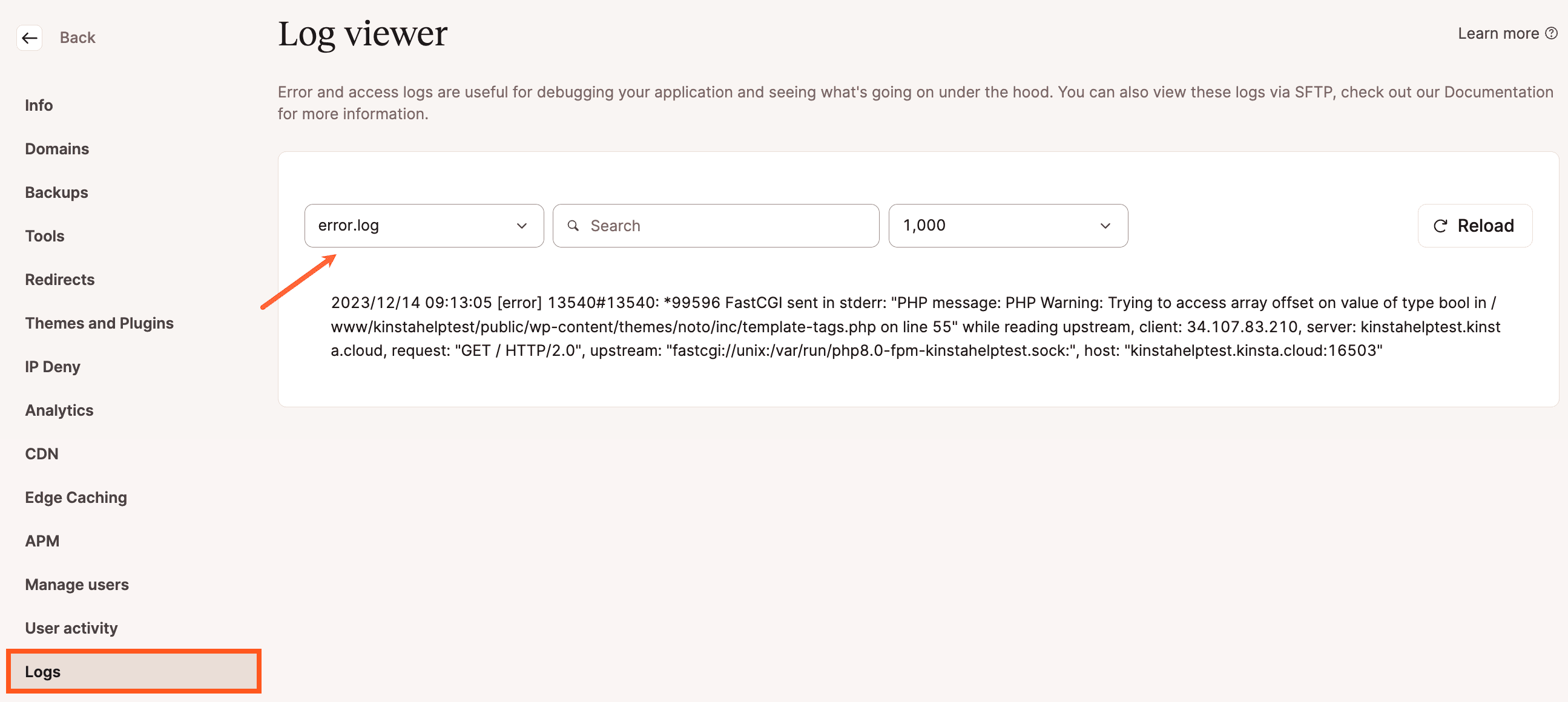This screenshot has height=702, width=1568.
Task: Select the Backups sidebar item
Action: tap(57, 192)
